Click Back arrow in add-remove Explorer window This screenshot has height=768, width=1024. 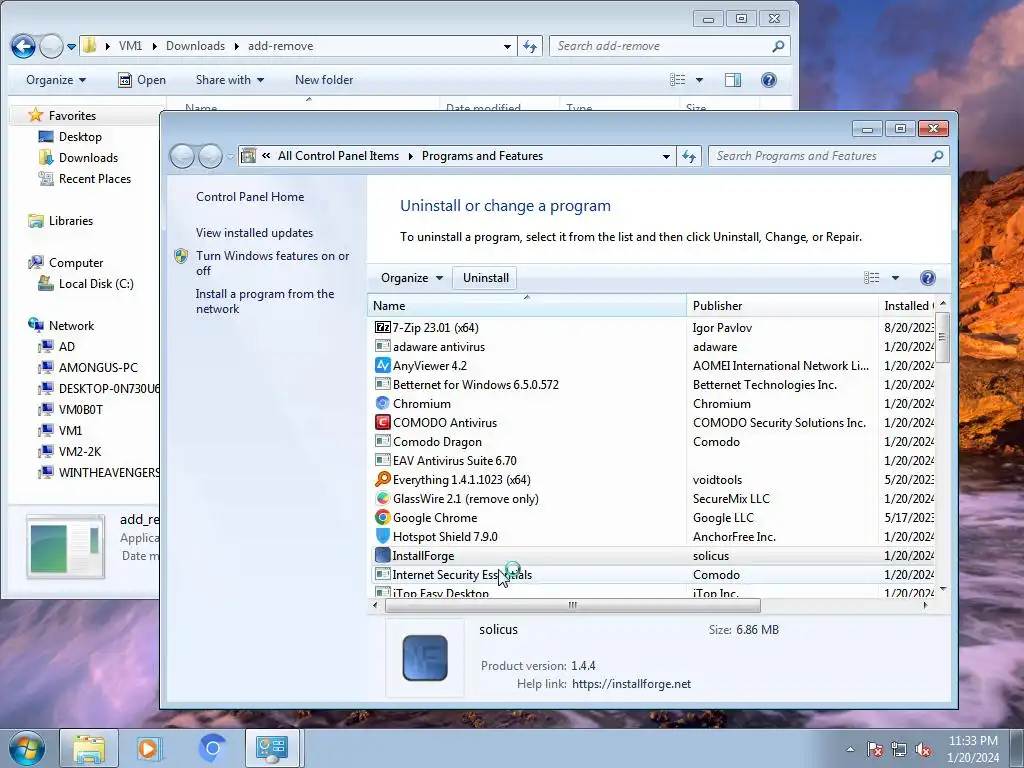click(x=24, y=46)
